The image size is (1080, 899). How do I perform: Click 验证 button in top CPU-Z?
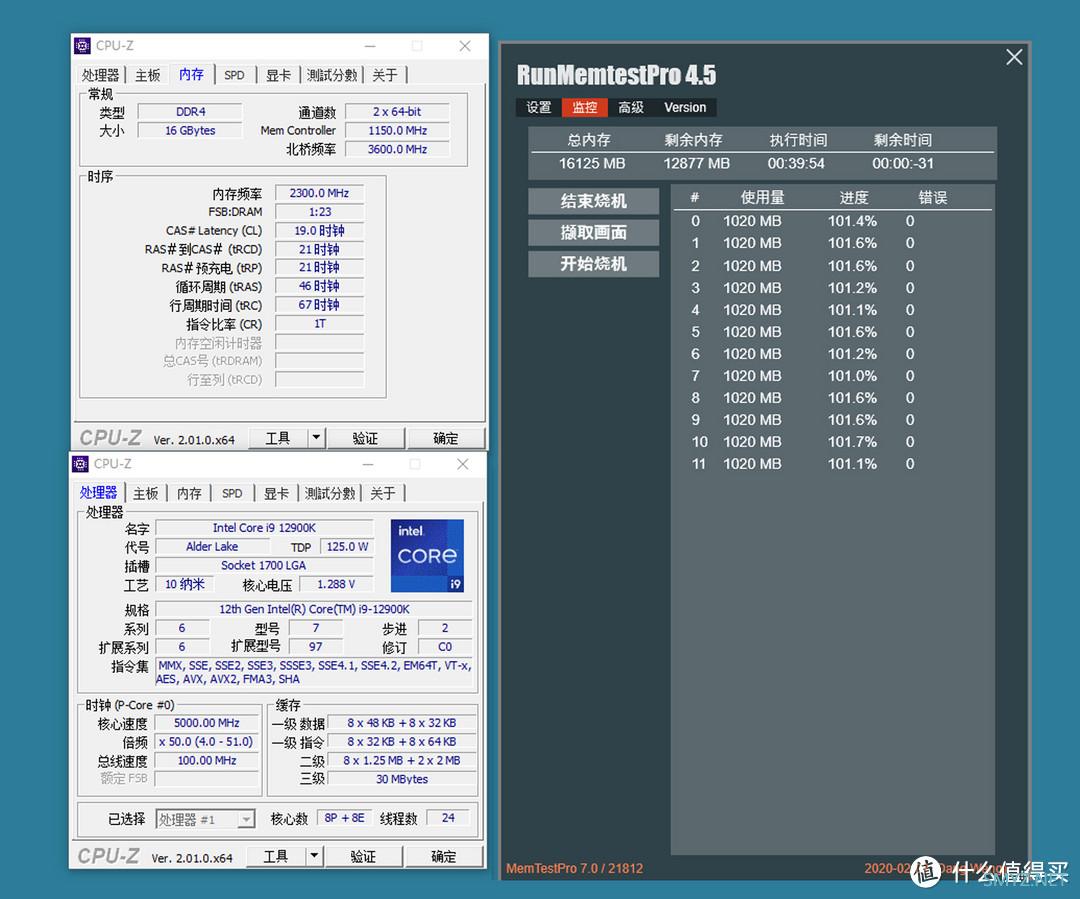tap(365, 438)
